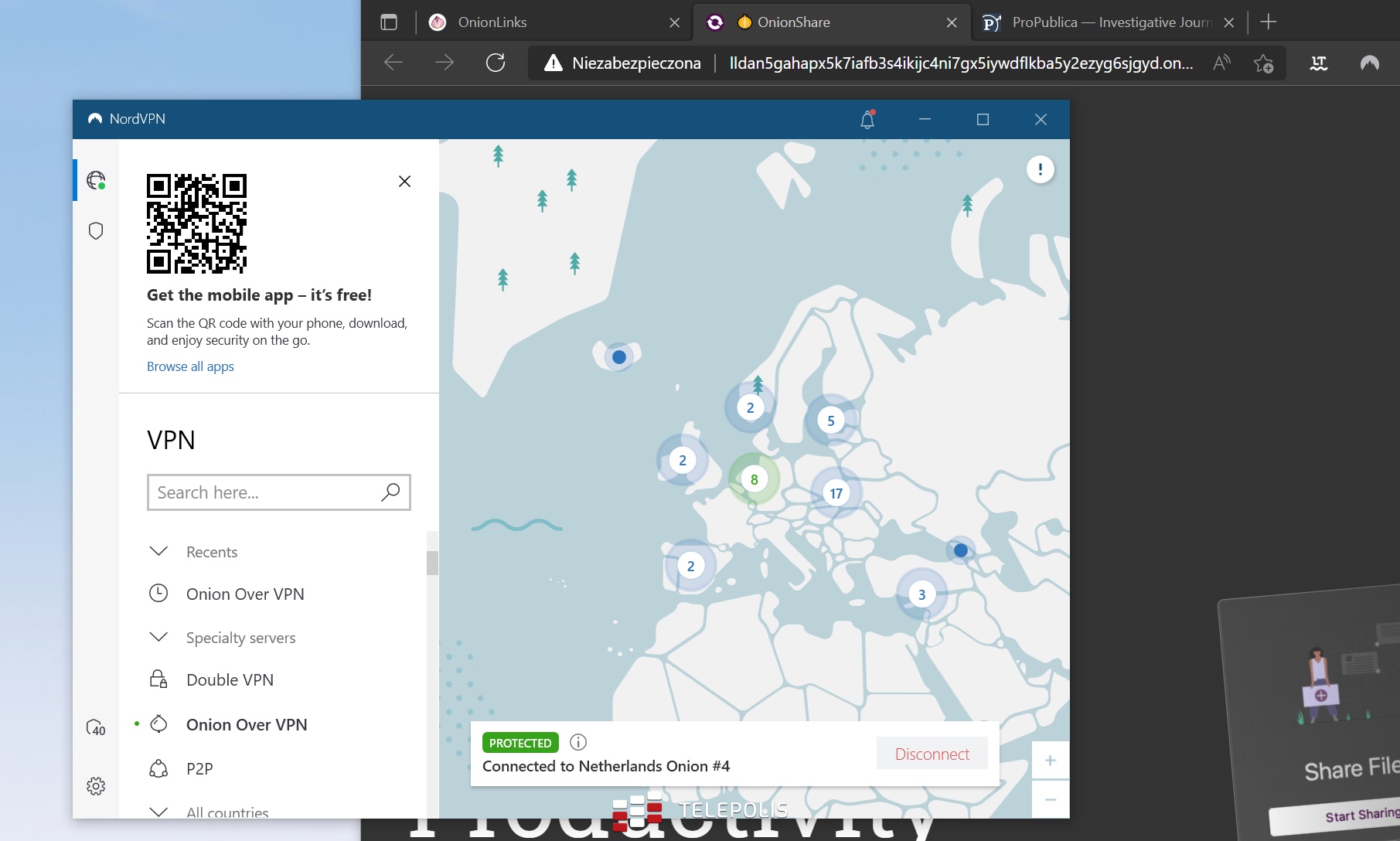Go forward in the browser
1400x841 pixels.
[x=445, y=63]
